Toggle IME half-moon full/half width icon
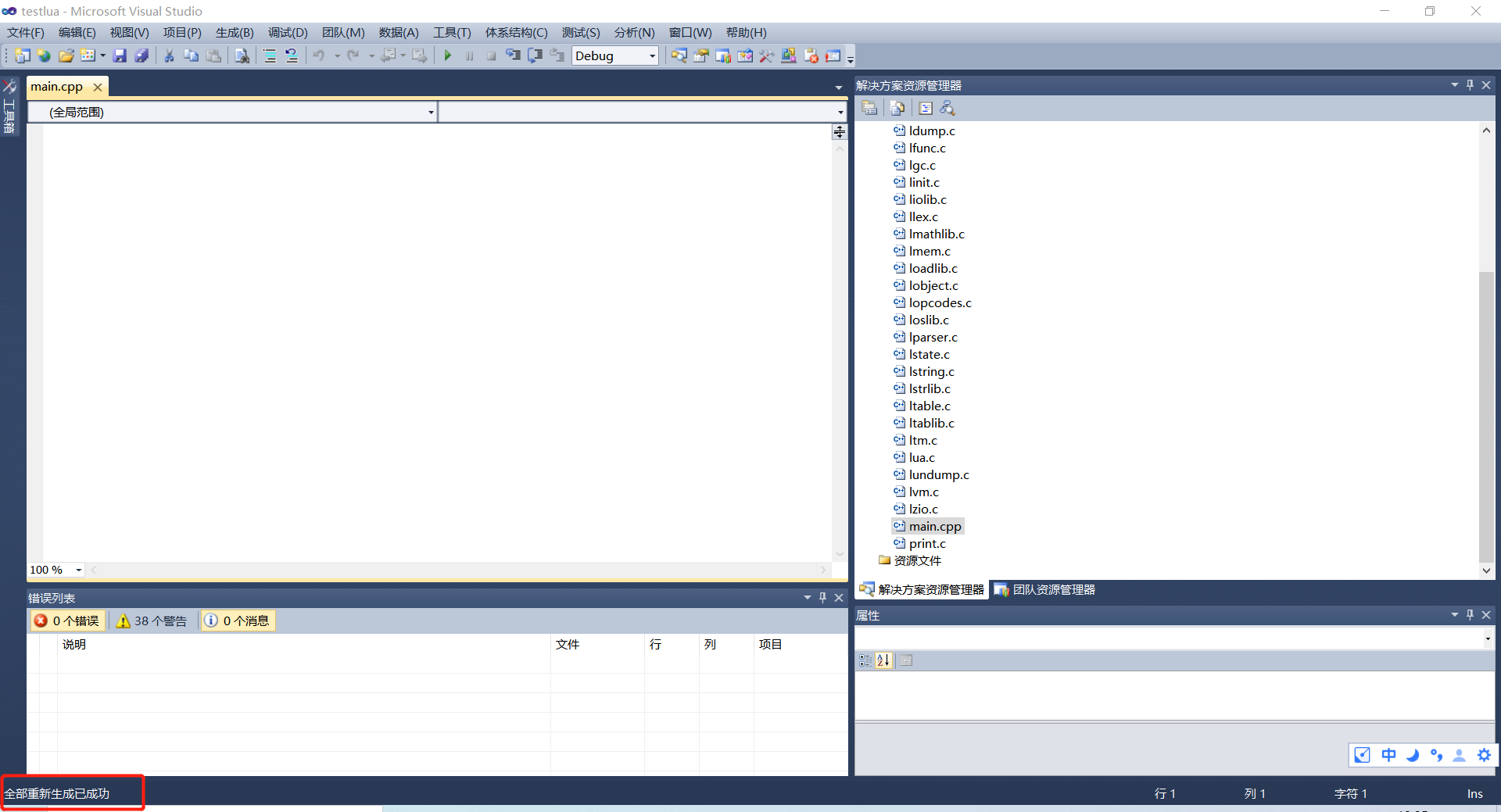 coord(1413,755)
